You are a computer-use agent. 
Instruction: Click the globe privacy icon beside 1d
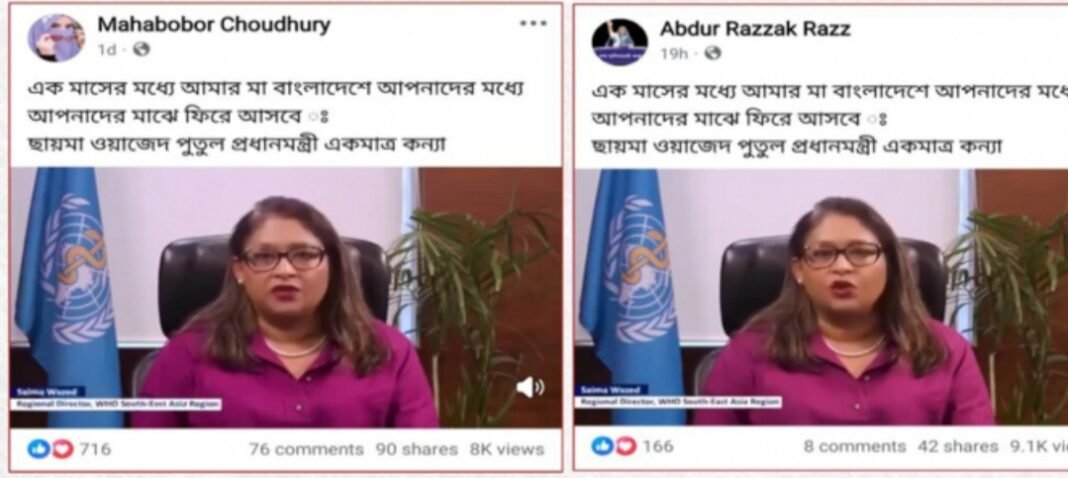pyautogui.click(x=141, y=50)
